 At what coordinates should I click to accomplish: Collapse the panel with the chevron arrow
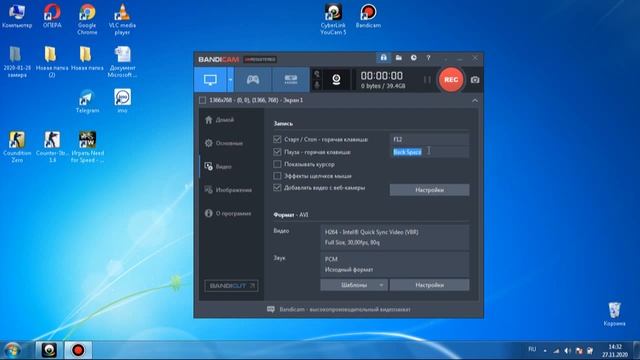tap(475, 100)
